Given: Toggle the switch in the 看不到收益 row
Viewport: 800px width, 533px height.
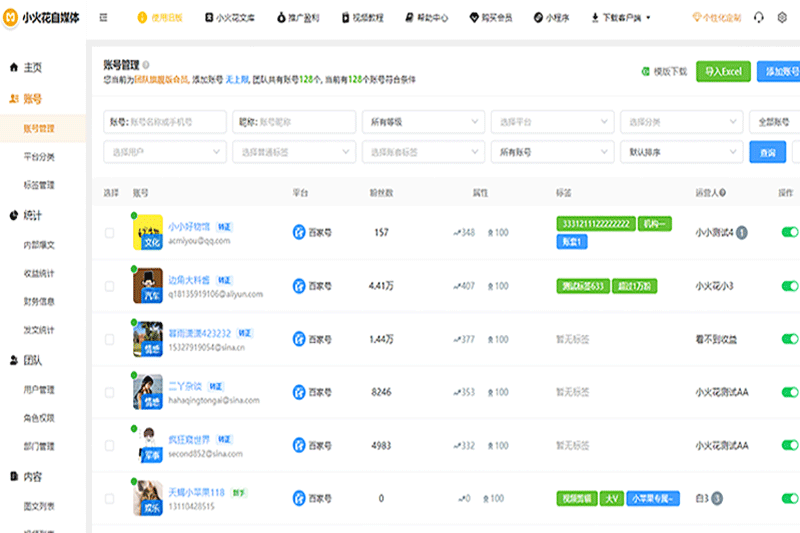Looking at the screenshot, I should coord(790,339).
